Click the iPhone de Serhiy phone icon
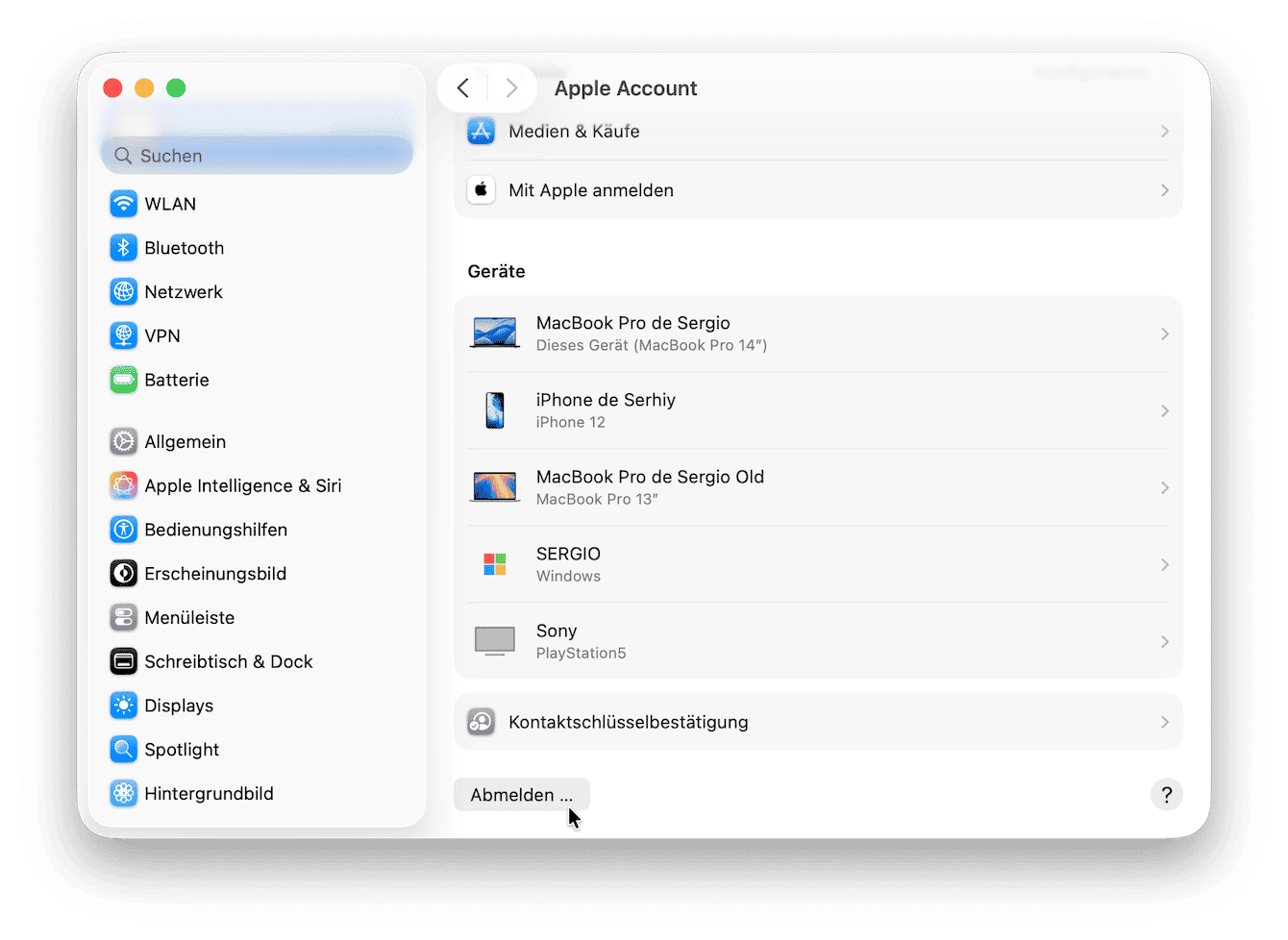The width and height of the screenshot is (1288, 940). [x=495, y=410]
